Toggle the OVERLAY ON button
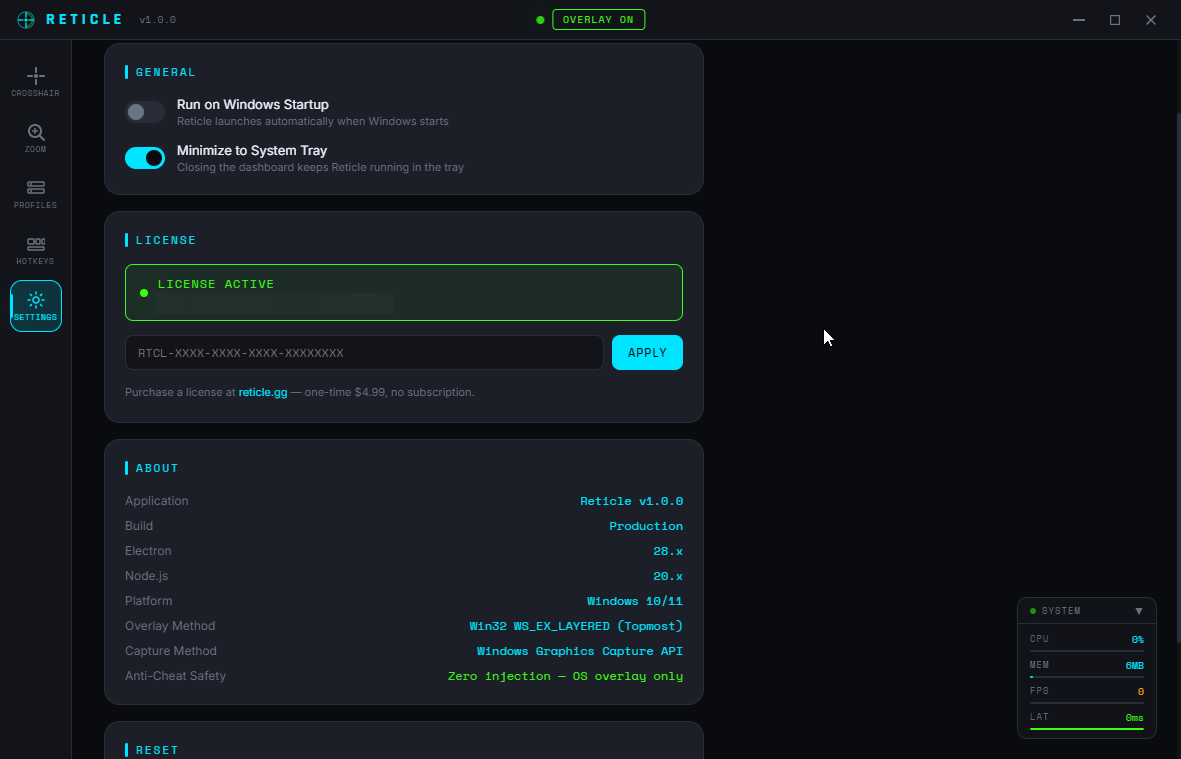 tap(598, 20)
